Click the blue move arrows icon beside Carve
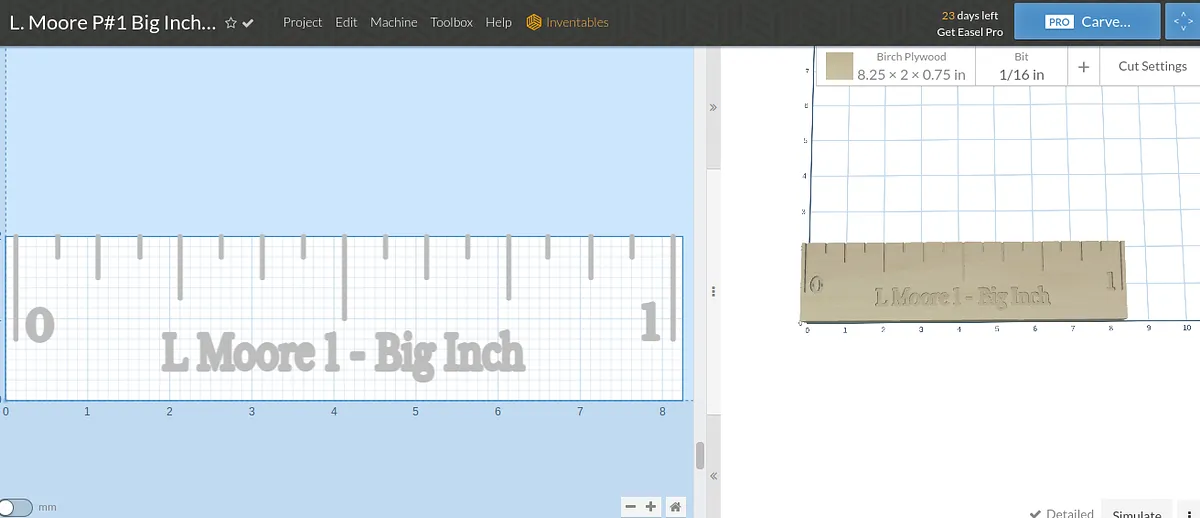Screen dimensions: 1200x518 coord(1182,21)
